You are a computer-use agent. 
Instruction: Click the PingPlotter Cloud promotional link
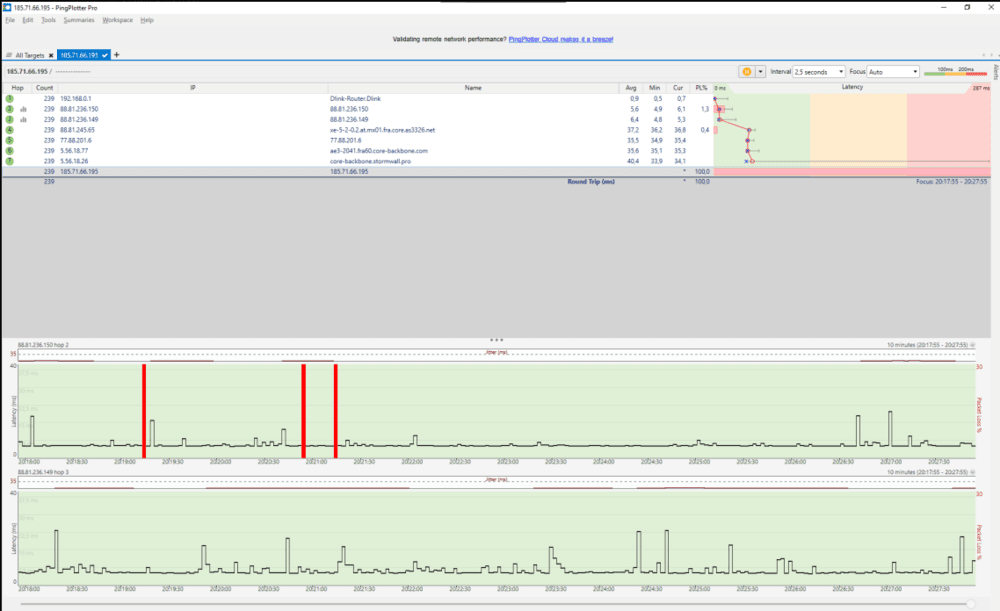560,39
